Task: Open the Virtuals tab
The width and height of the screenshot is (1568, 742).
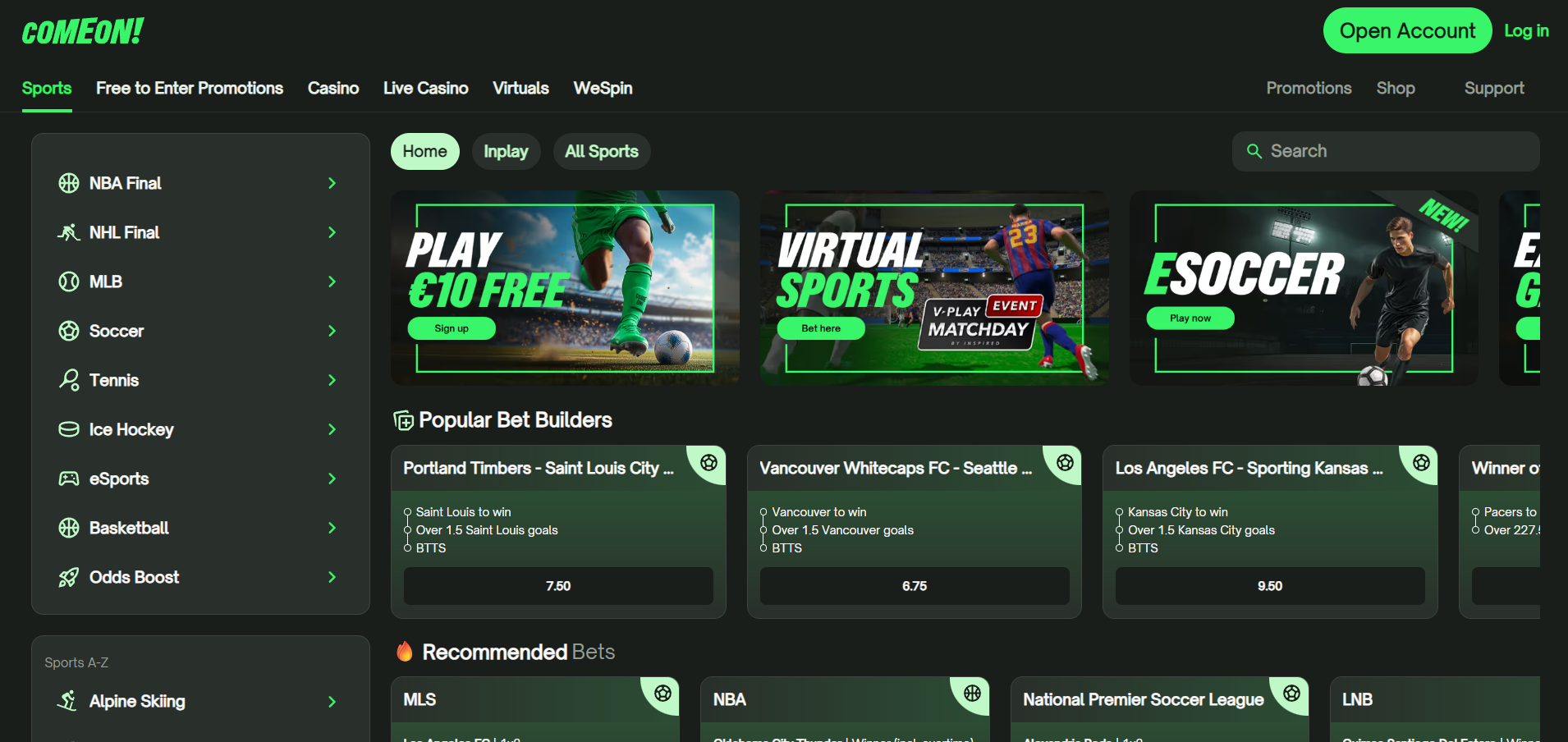Action: point(520,88)
